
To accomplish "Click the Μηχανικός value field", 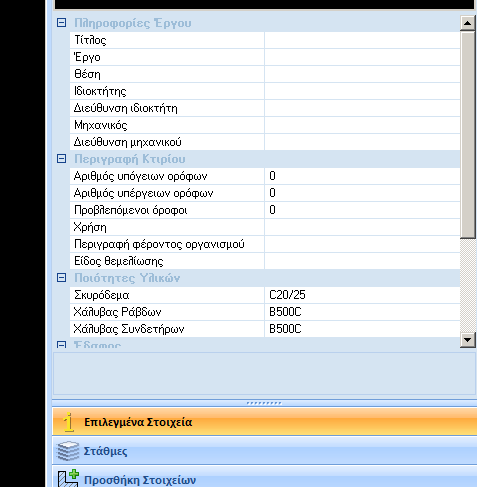I will pyautogui.click(x=362, y=125).
